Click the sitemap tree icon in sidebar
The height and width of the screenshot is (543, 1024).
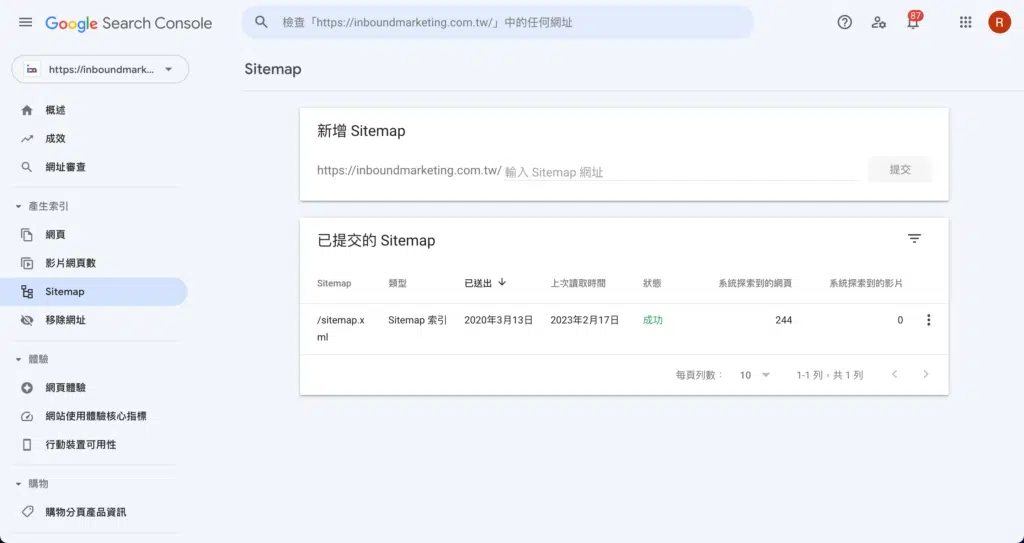[x=27, y=291]
